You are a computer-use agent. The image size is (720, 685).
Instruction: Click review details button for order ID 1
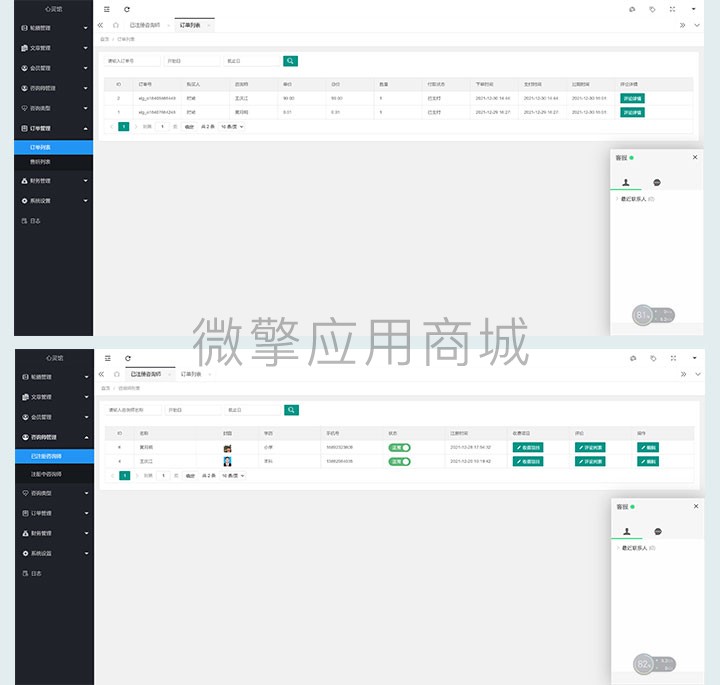[632, 112]
